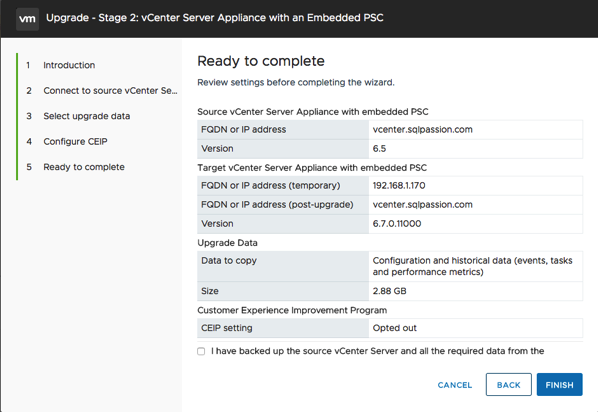
Task: Click the VMware vm logo icon
Action: pyautogui.click(x=27, y=18)
